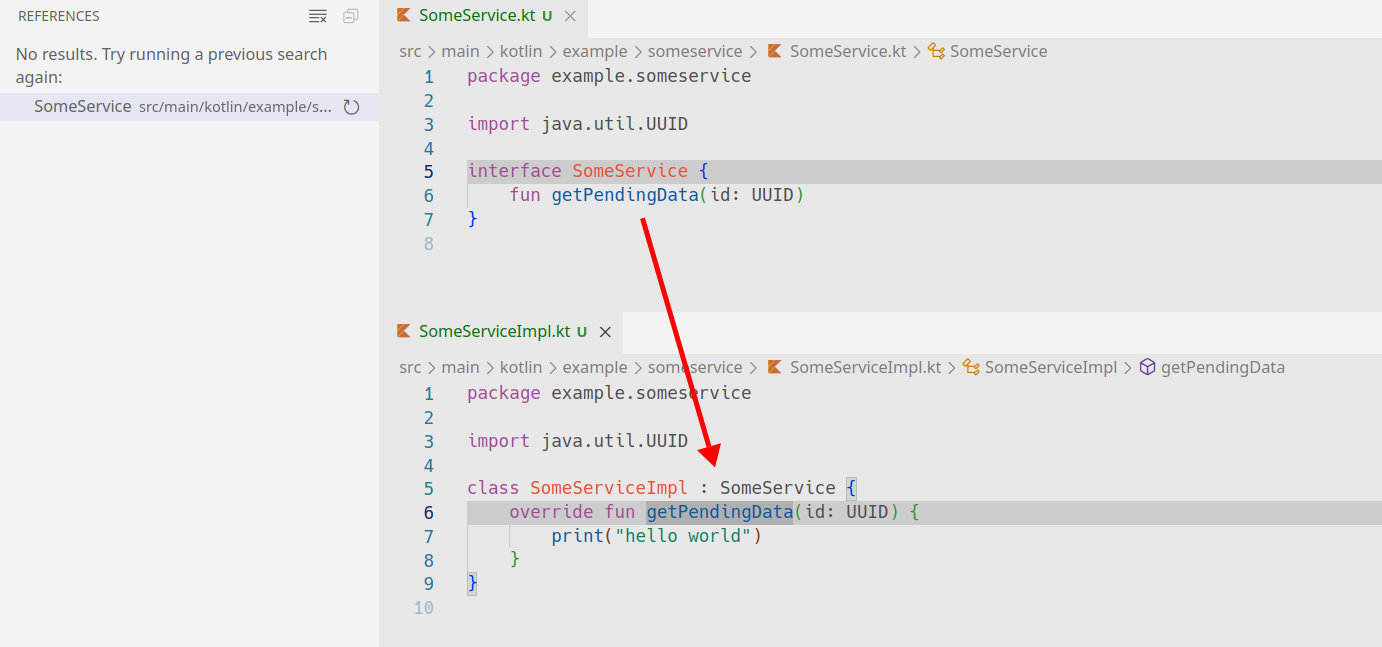
Task: Click Kotlin file icon on SomeService.kt tab
Action: (403, 15)
